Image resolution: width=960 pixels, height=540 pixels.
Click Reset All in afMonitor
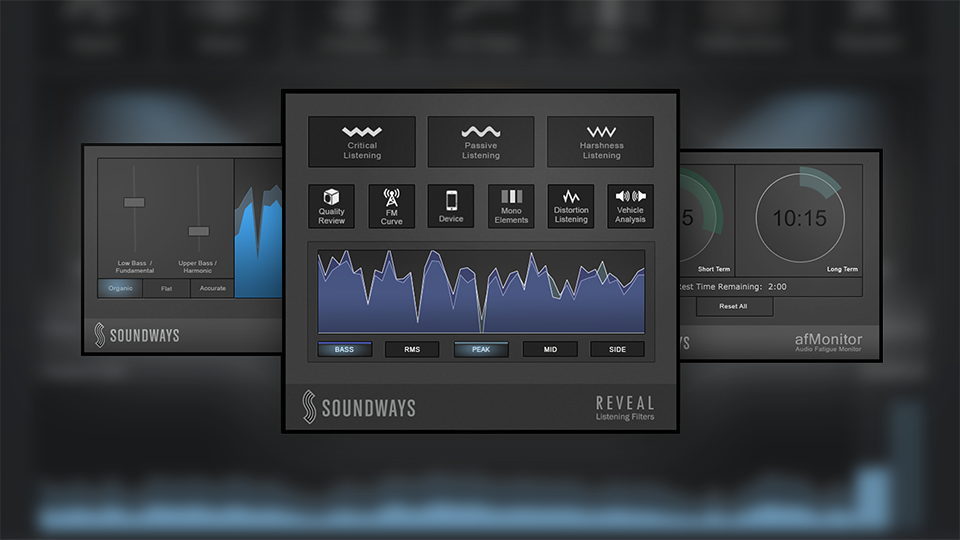coord(733,306)
